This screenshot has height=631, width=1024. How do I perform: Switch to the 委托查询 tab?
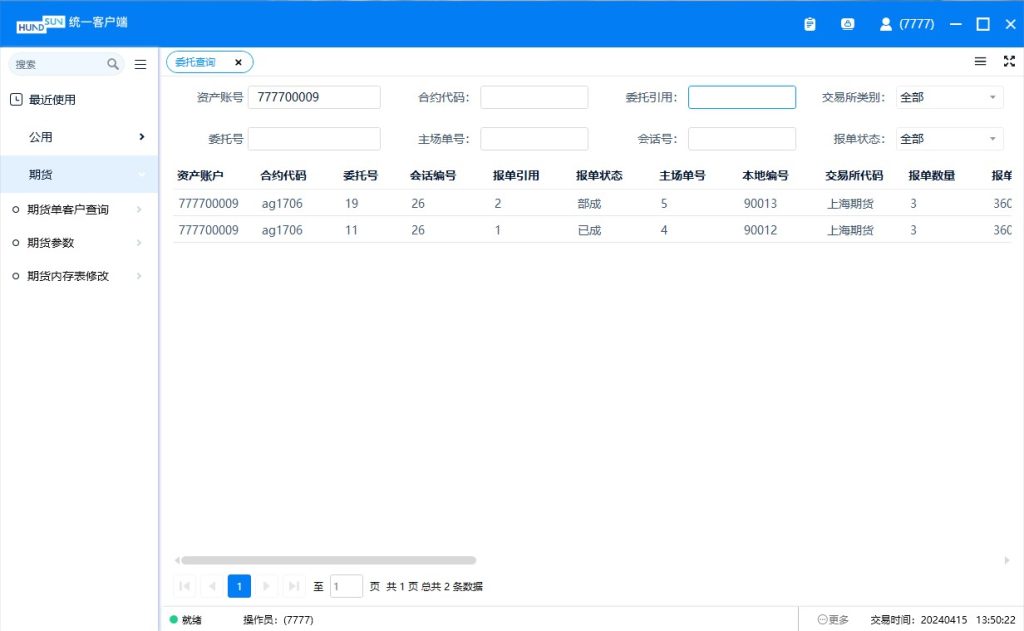(x=196, y=62)
